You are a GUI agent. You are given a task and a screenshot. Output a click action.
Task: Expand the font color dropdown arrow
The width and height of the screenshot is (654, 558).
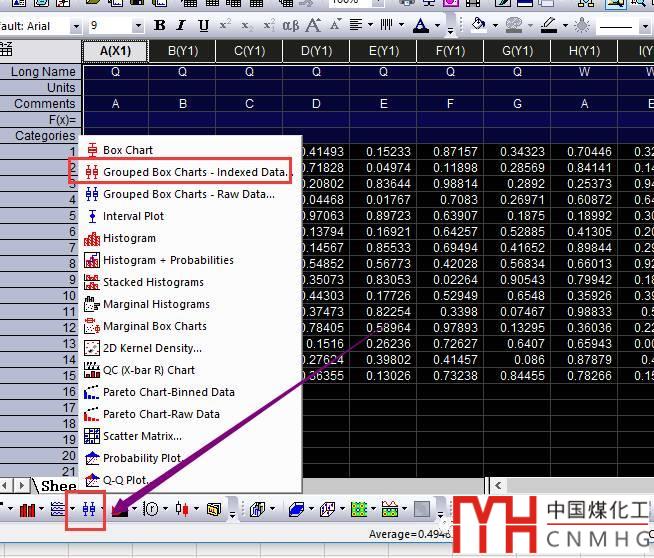click(438, 26)
